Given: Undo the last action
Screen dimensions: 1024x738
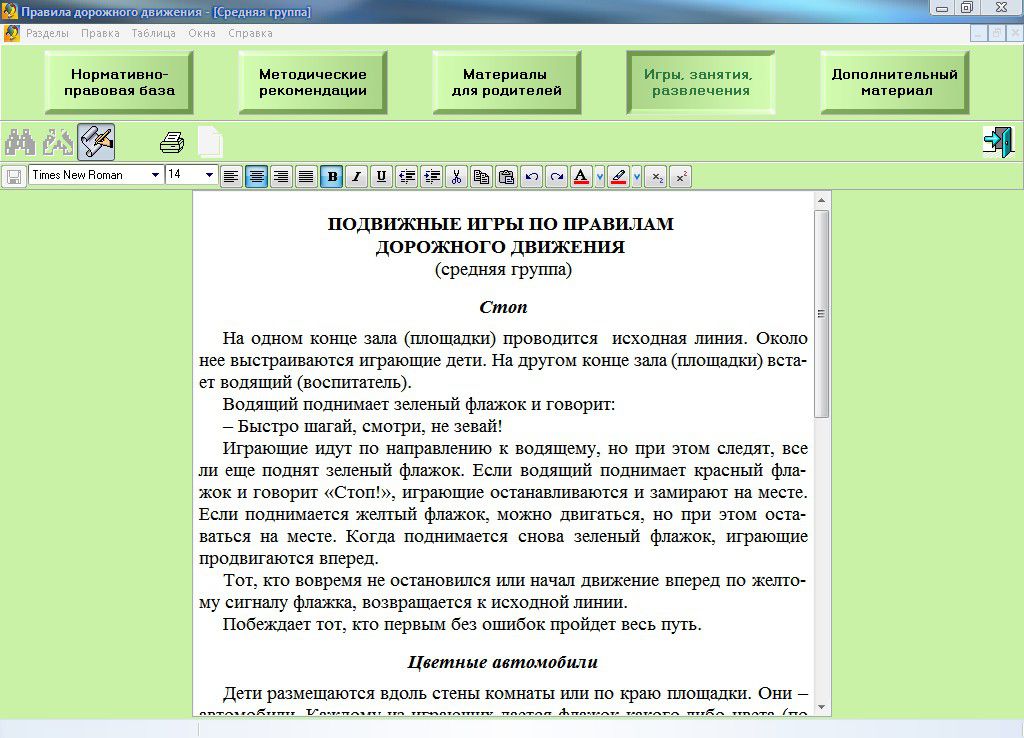Looking at the screenshot, I should pos(532,176).
